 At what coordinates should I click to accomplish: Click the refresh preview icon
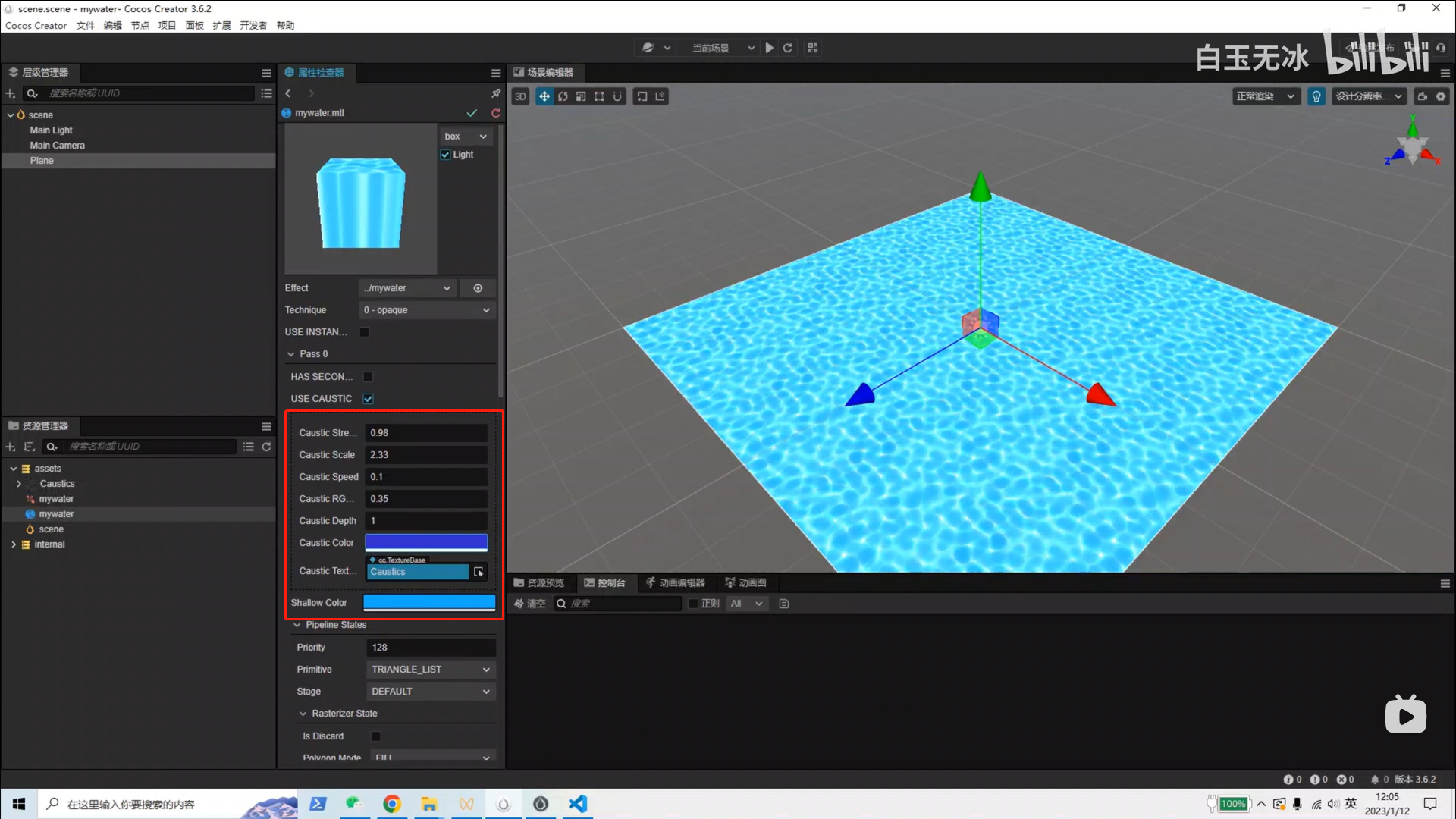click(788, 48)
